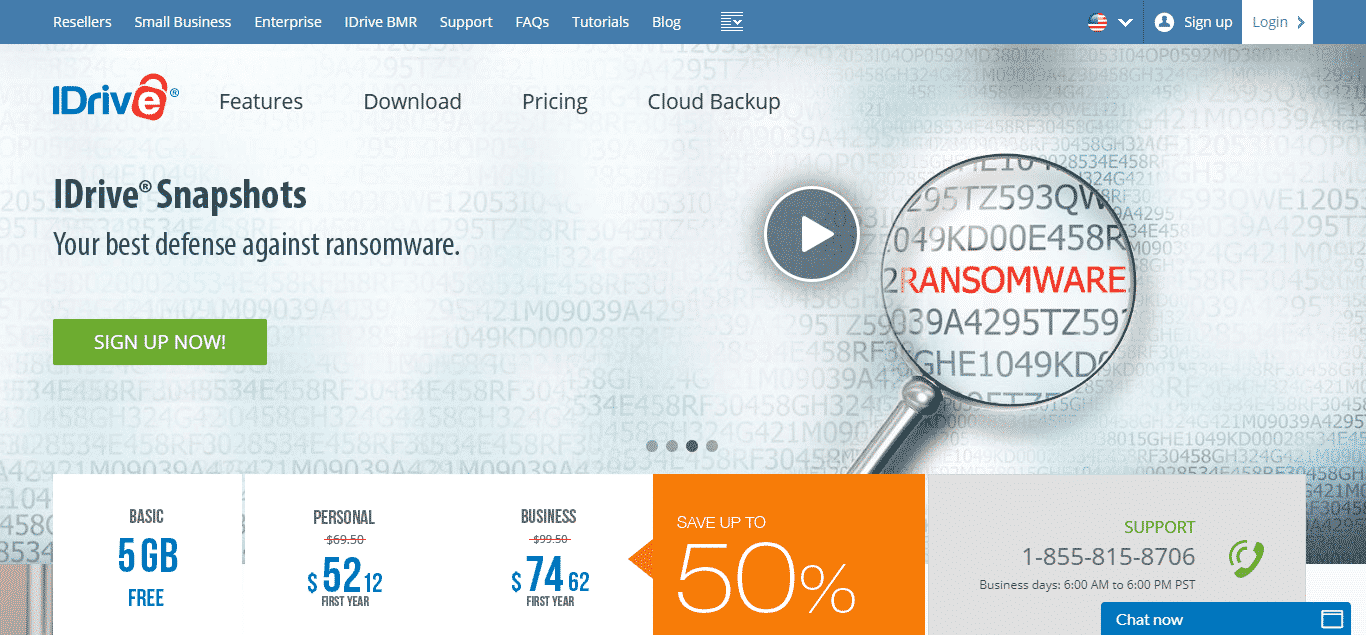Choose the Basic 5 GB Free plan
The height and width of the screenshot is (635, 1366).
click(x=147, y=556)
